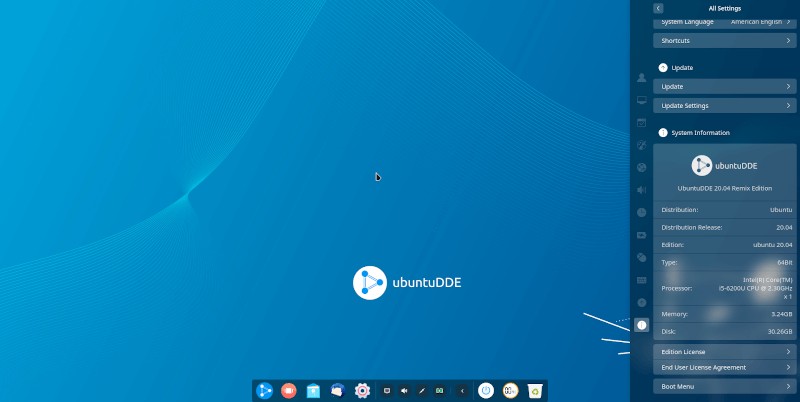Expand the Edition License item
The width and height of the screenshot is (800, 402).
click(x=725, y=352)
